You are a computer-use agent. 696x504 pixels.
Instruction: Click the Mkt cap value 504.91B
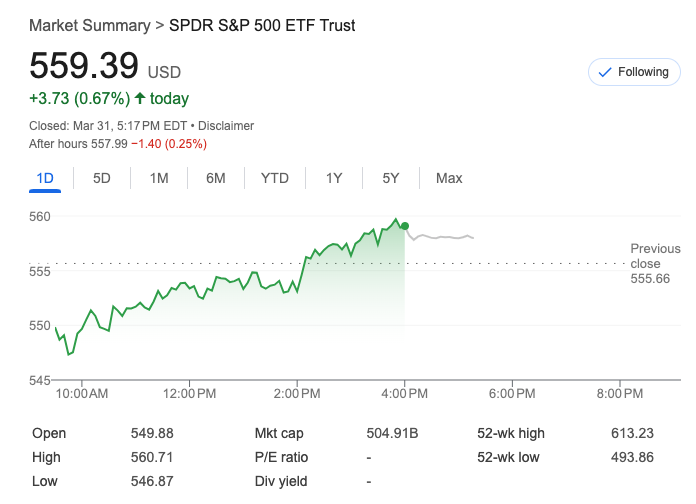[x=393, y=433]
